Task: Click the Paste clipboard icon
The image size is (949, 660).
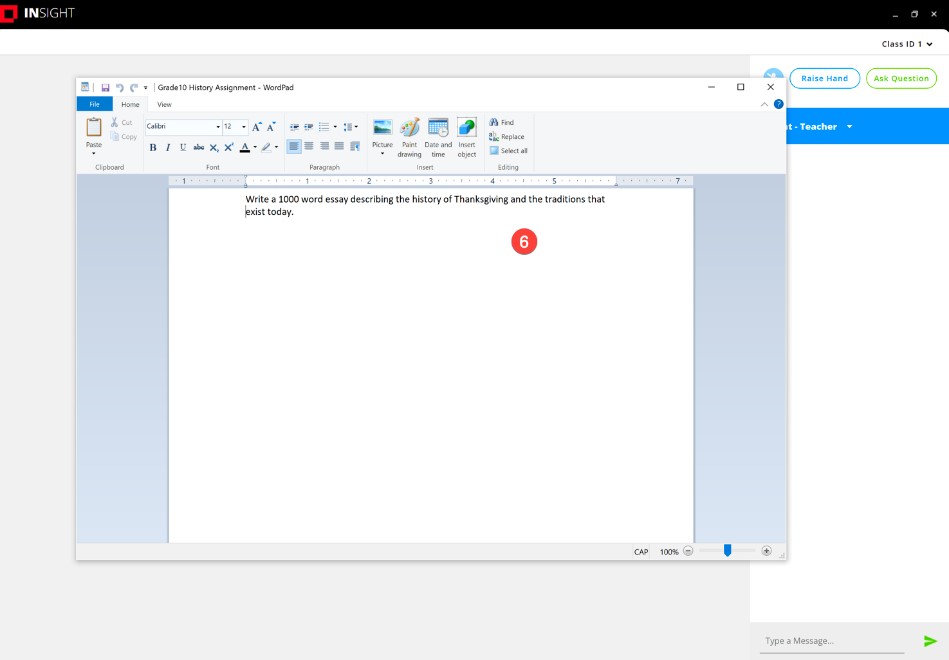Action: (x=94, y=128)
